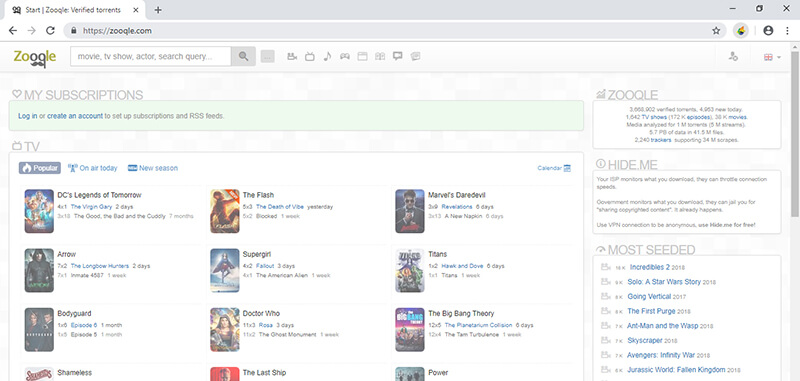The width and height of the screenshot is (800, 381).
Task: Open The Planetarium Collision episode link
Action: pos(478,325)
